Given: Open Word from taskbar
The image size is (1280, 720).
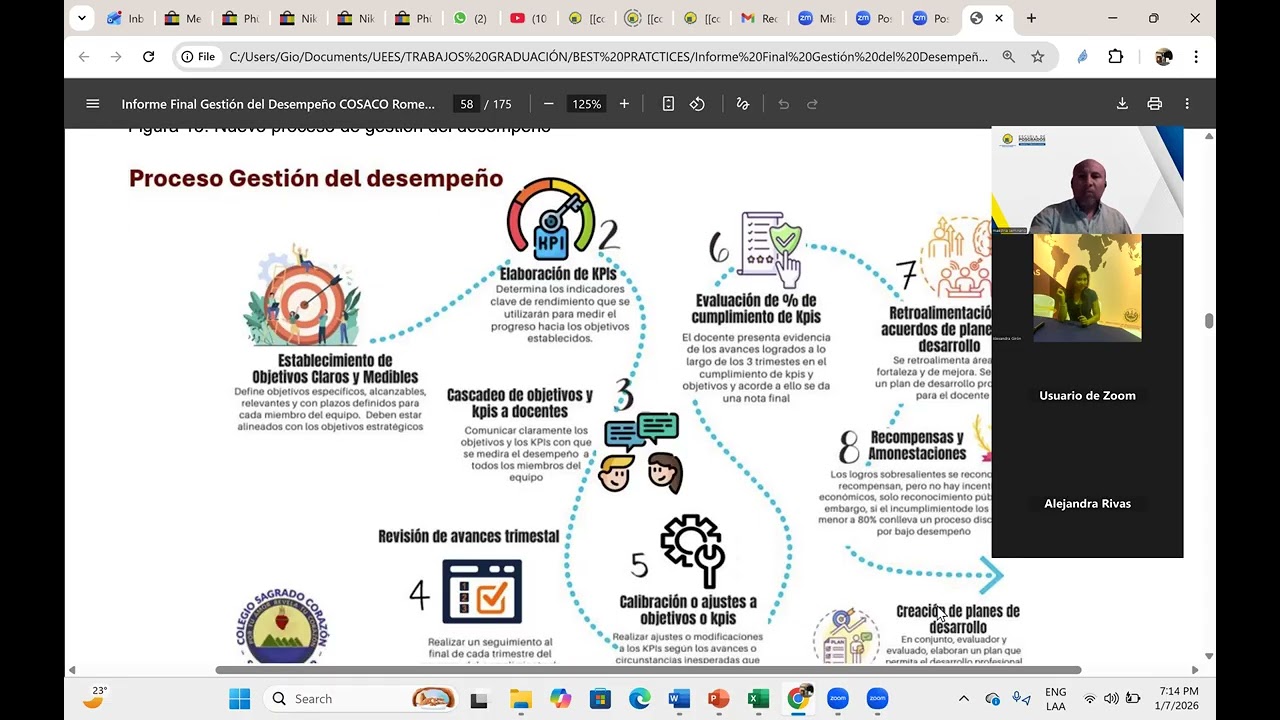Looking at the screenshot, I should pos(679,699).
